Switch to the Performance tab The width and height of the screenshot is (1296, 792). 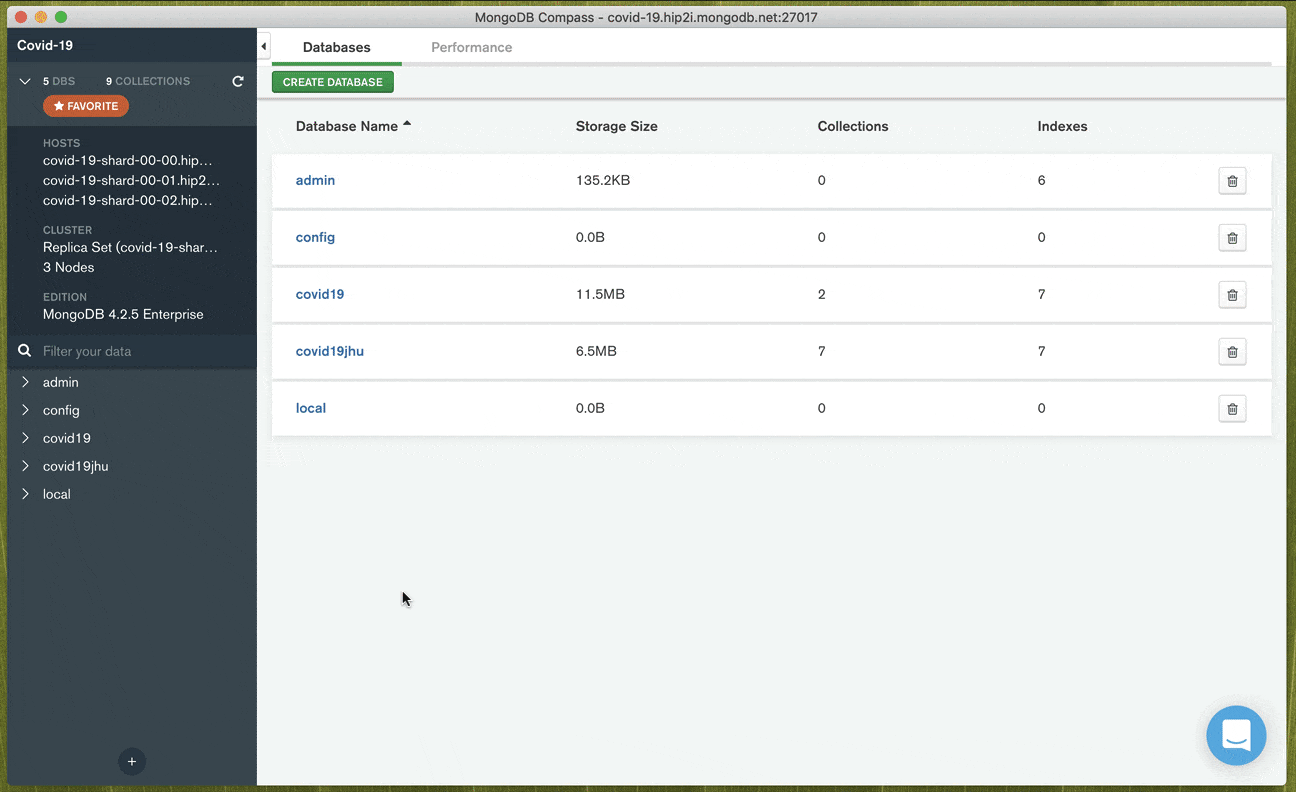point(472,47)
